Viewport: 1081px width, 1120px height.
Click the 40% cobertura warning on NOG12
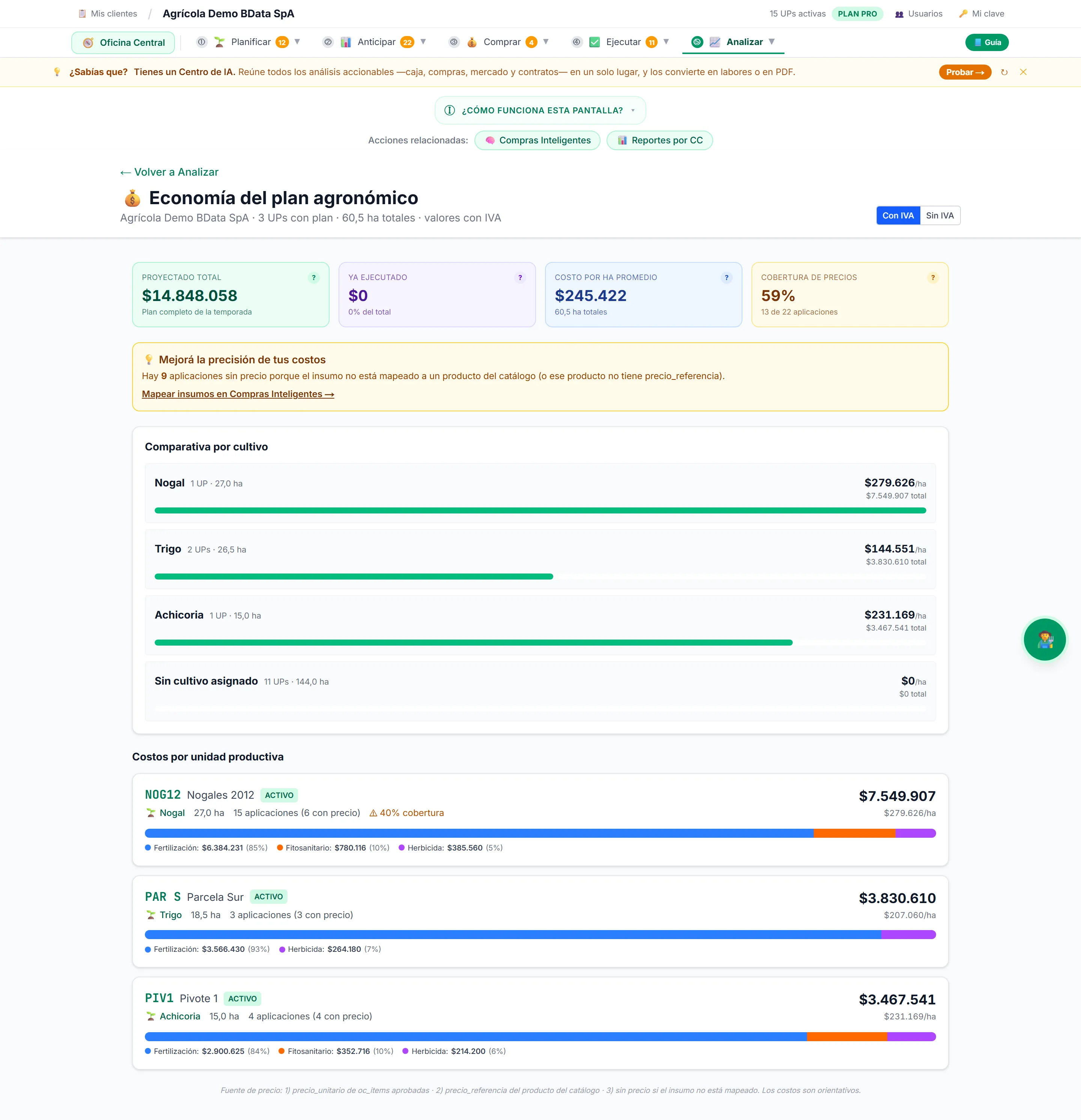point(407,813)
